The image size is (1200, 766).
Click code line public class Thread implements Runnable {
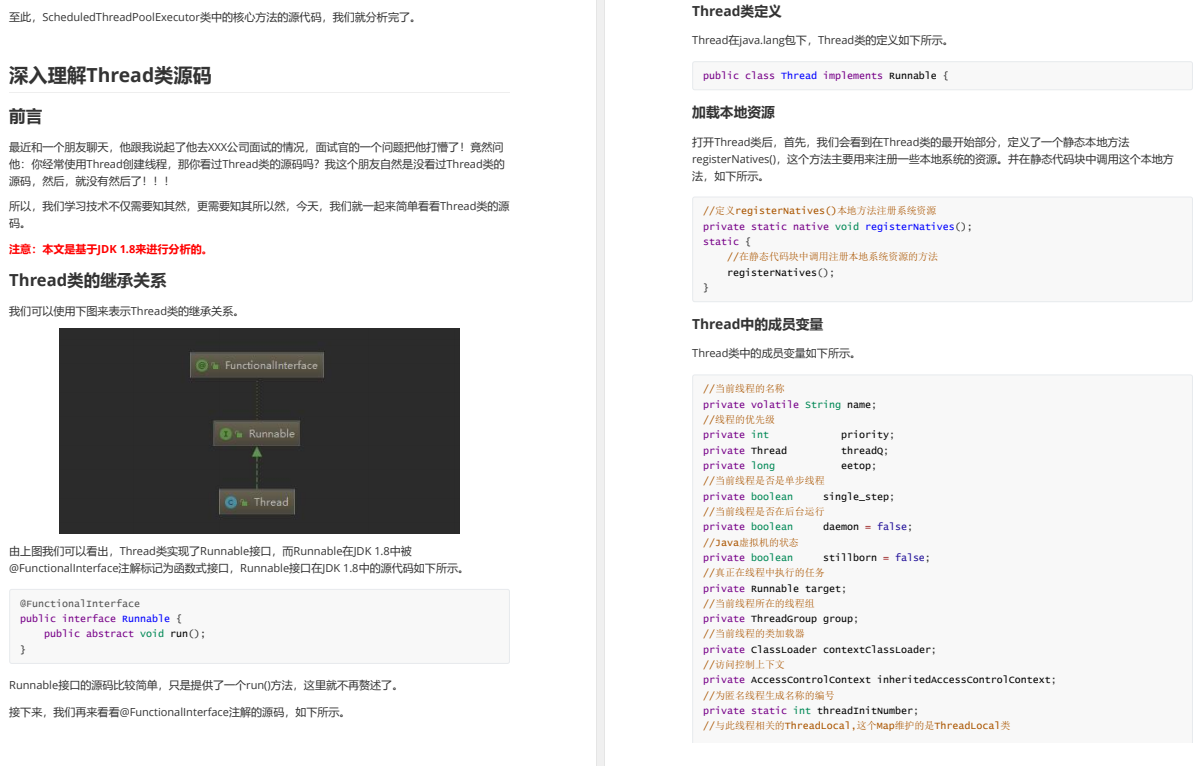click(x=826, y=75)
